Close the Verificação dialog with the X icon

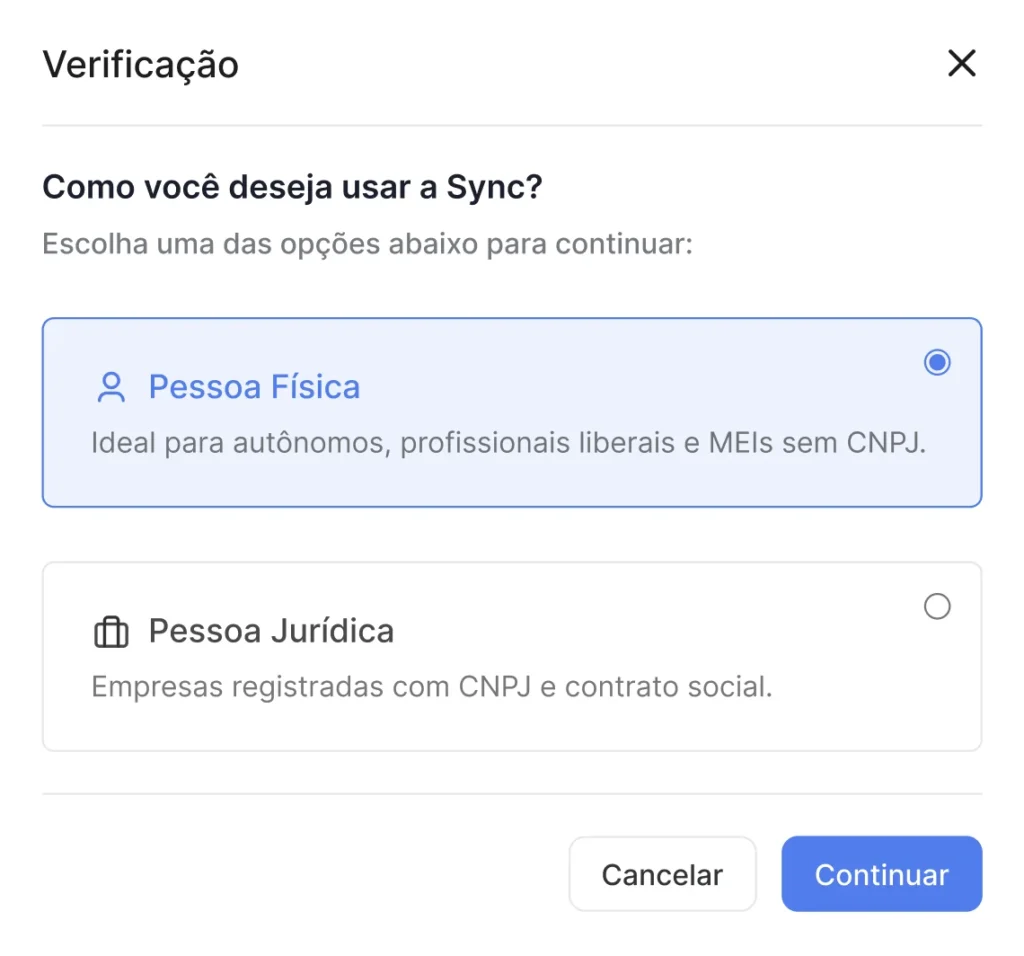[x=961, y=63]
